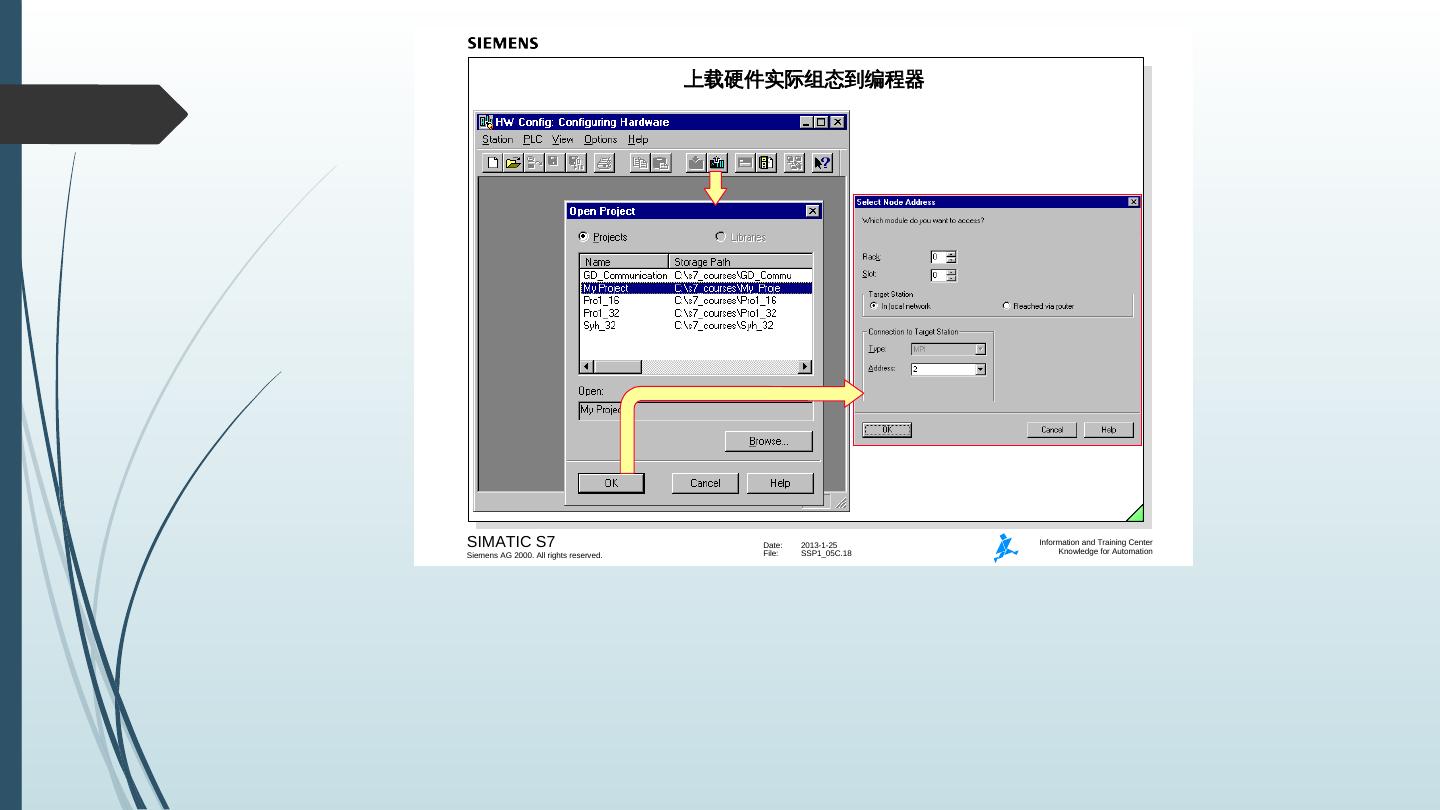Click the Download to module toolbar icon

(x=696, y=163)
